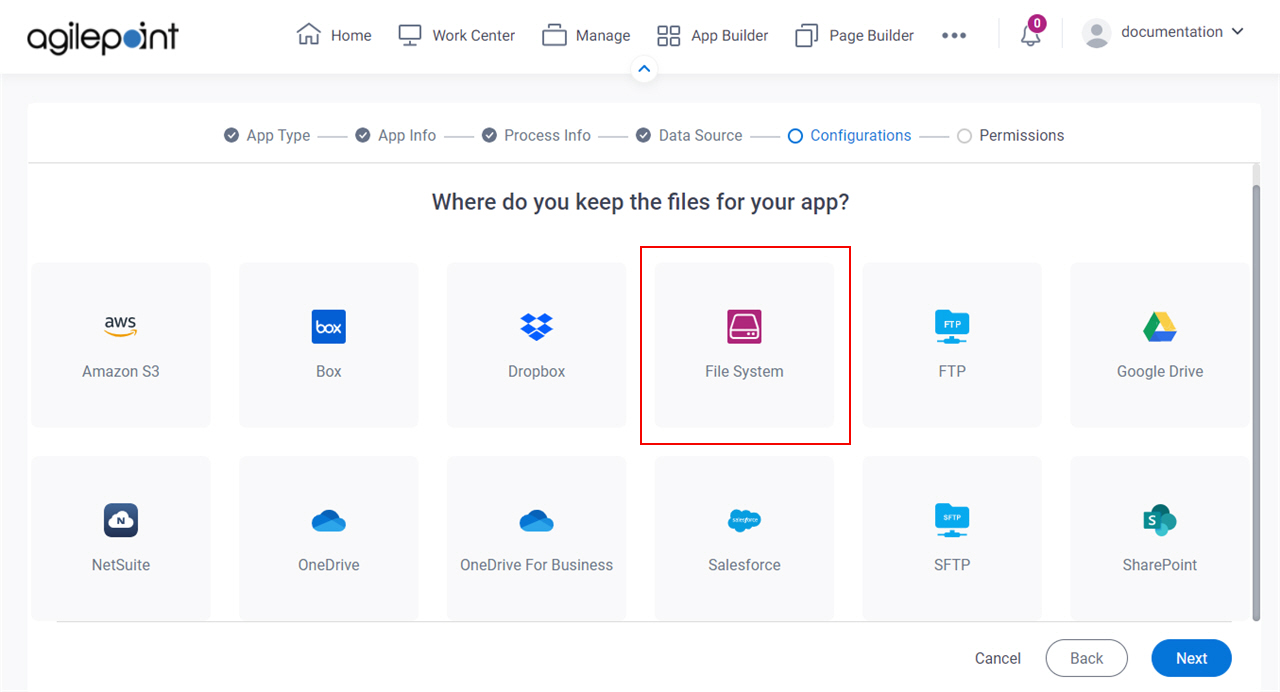Click the notification count badge
This screenshot has width=1280, height=692.
(1037, 23)
